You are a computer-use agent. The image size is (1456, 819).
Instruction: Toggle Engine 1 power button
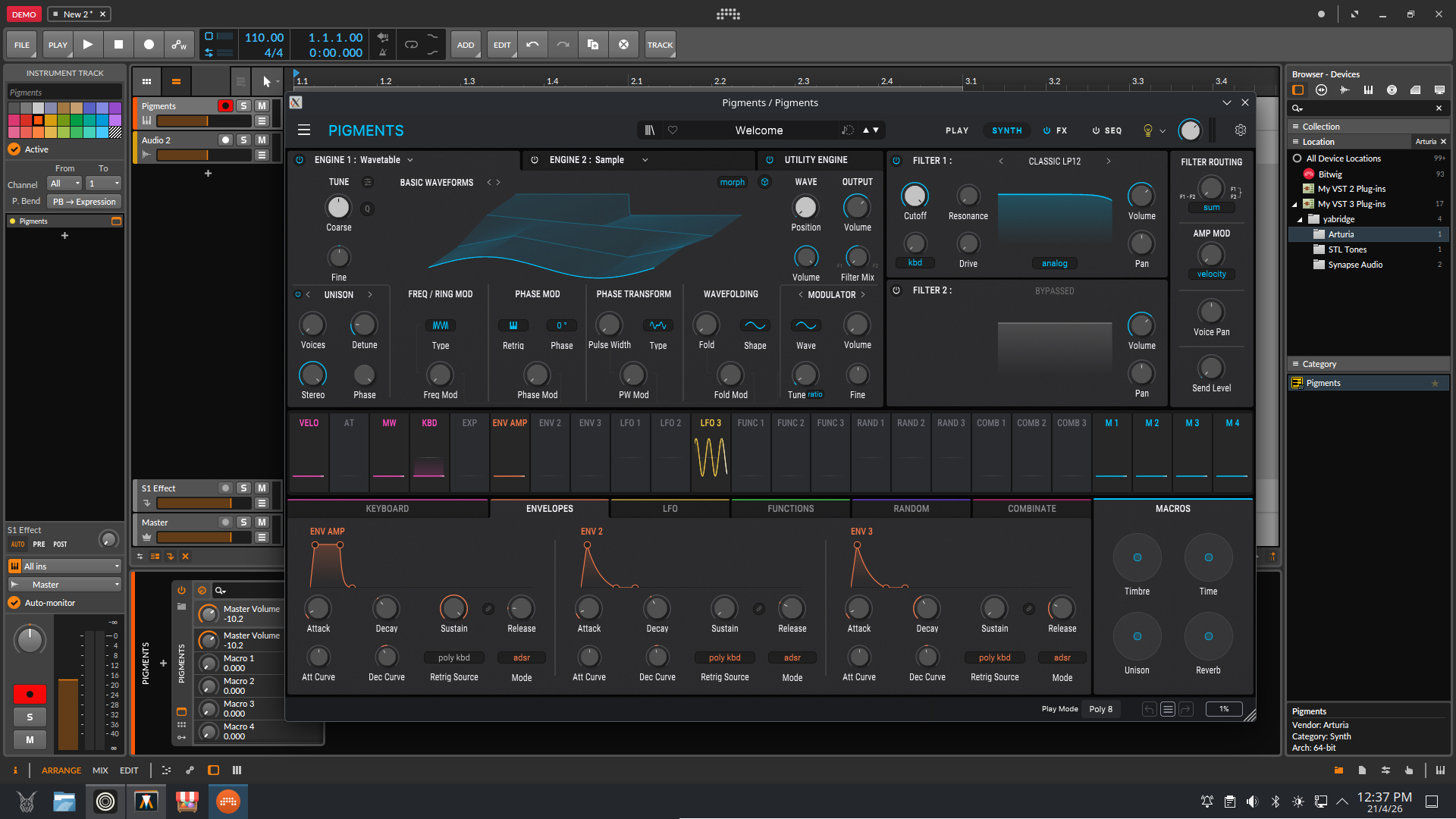pyautogui.click(x=300, y=160)
